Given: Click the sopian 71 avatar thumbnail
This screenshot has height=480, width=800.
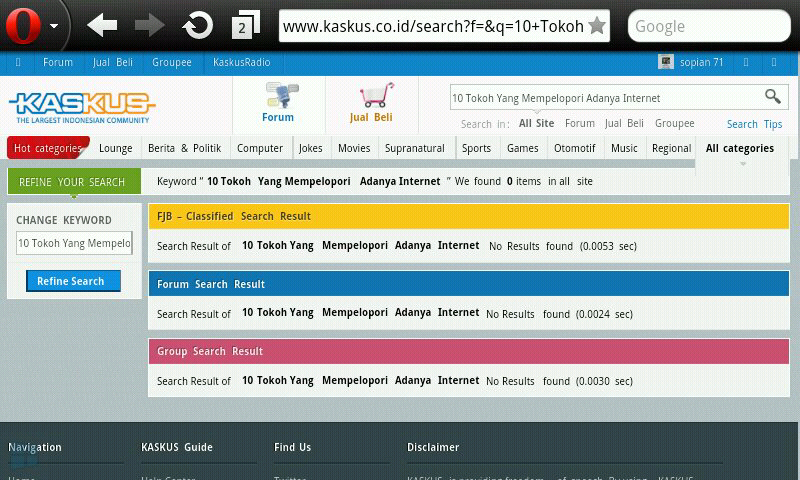Looking at the screenshot, I should click(x=665, y=62).
